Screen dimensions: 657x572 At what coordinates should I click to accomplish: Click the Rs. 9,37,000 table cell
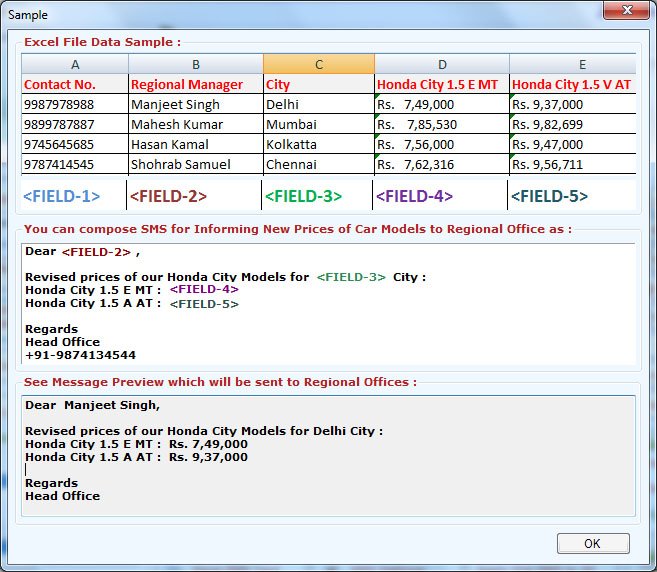pos(573,104)
